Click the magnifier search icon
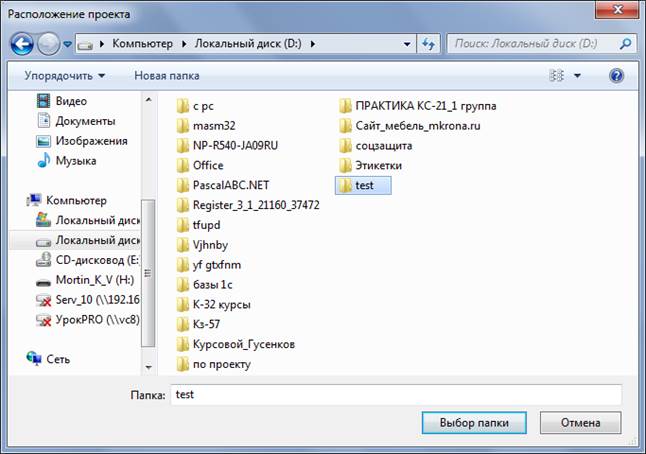646x454 pixels. click(626, 44)
